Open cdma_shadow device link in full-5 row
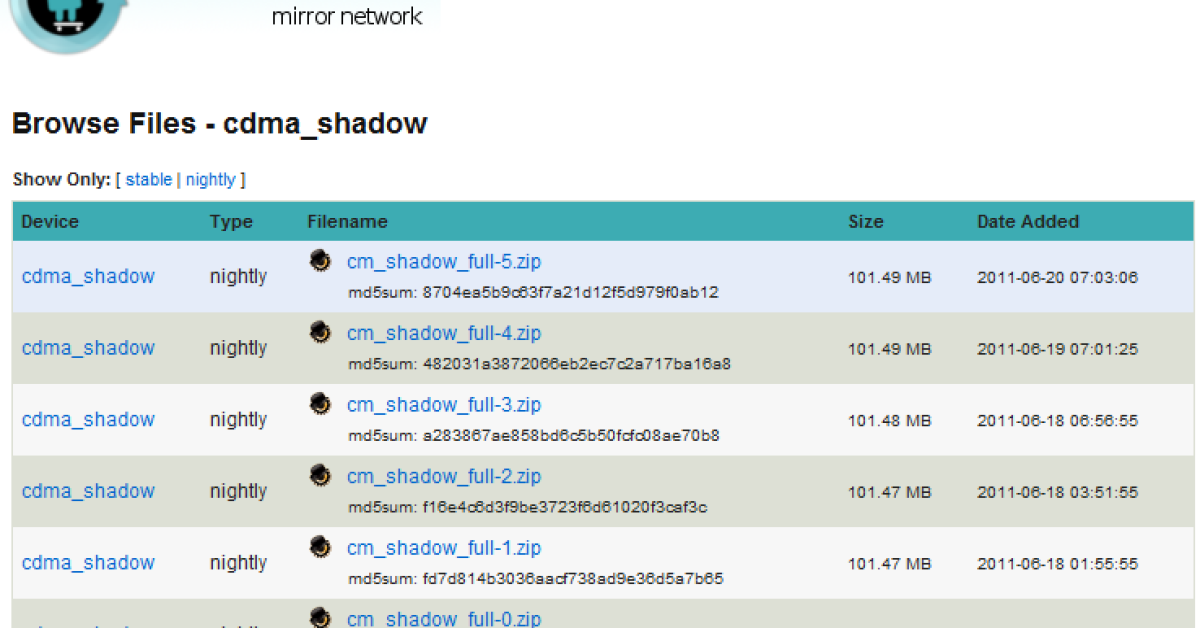Screen dimensions: 1200x628 coord(88,276)
